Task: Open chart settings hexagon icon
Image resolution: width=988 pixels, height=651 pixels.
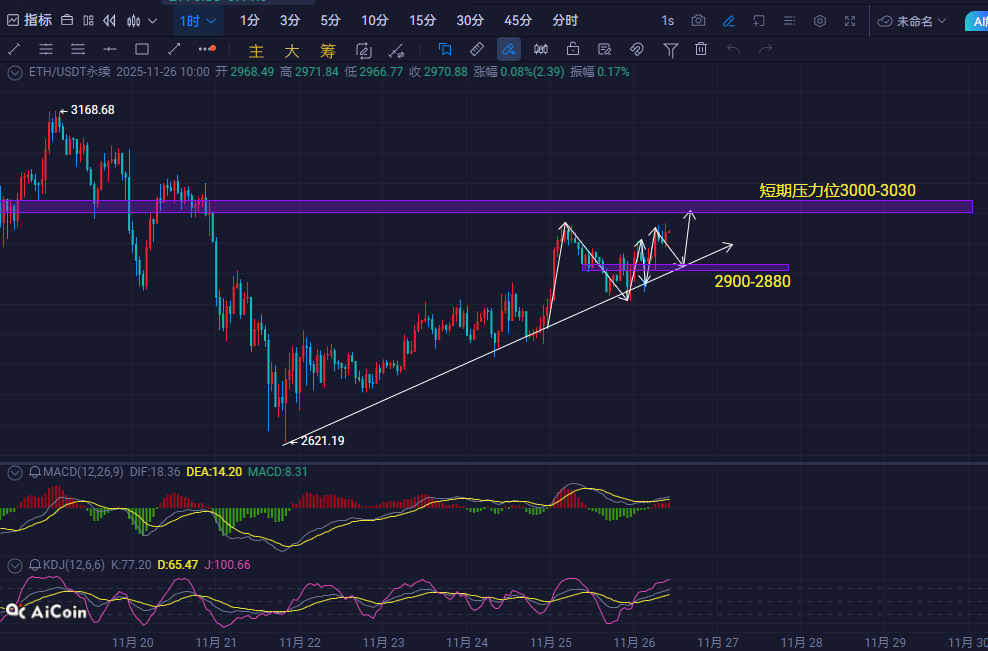Action: (820, 20)
